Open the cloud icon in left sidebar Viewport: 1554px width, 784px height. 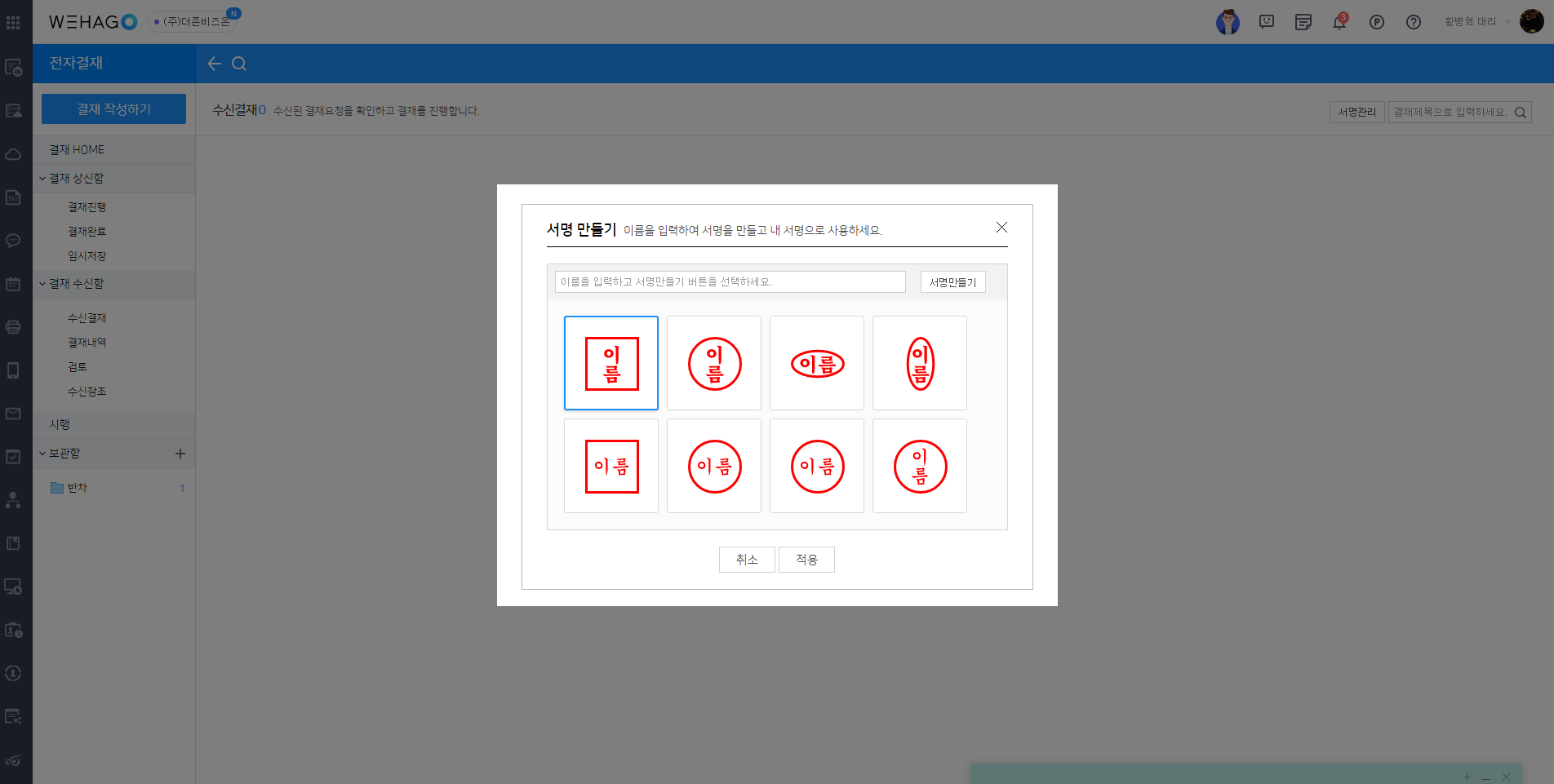pos(13,154)
